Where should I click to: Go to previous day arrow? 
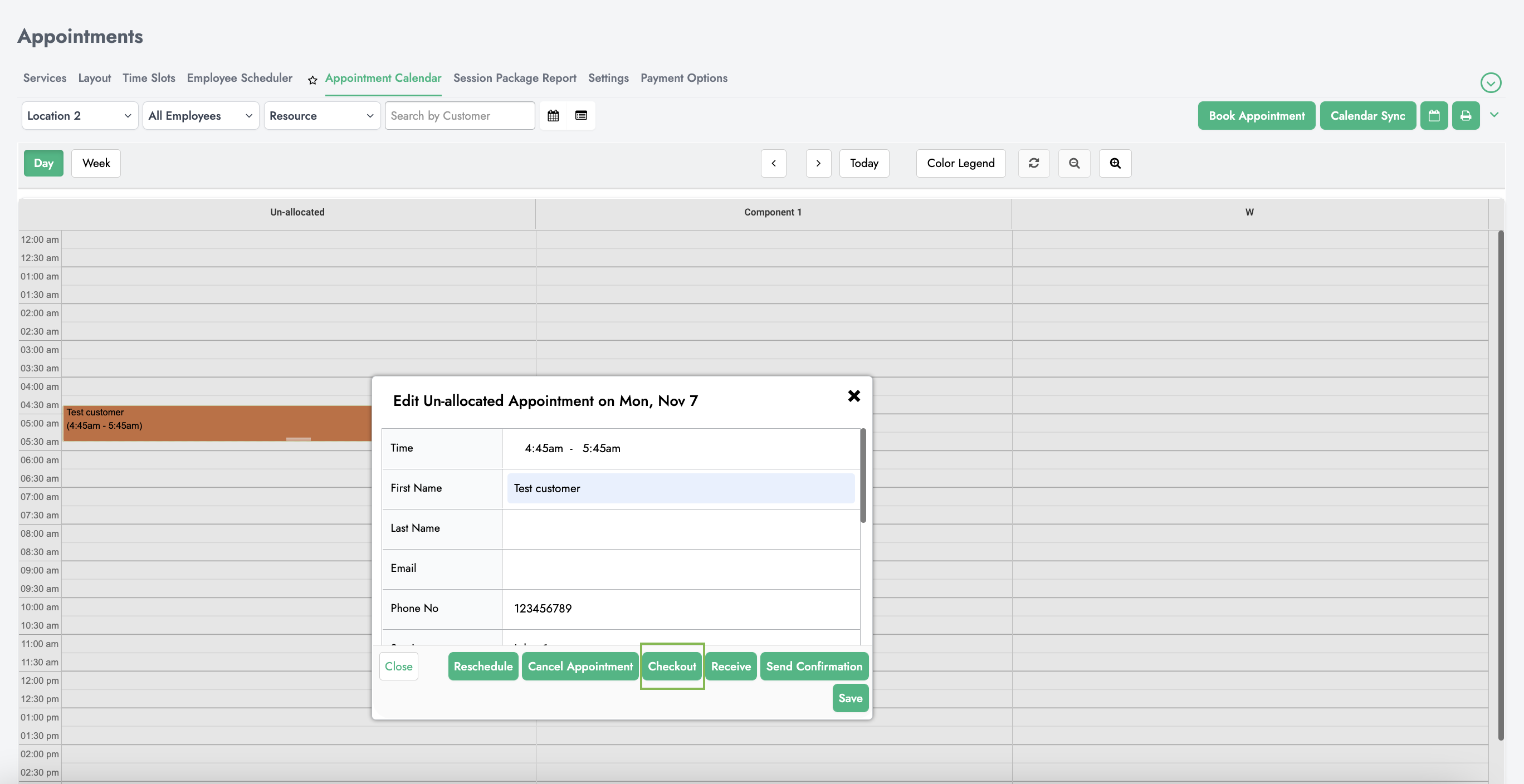(x=773, y=163)
